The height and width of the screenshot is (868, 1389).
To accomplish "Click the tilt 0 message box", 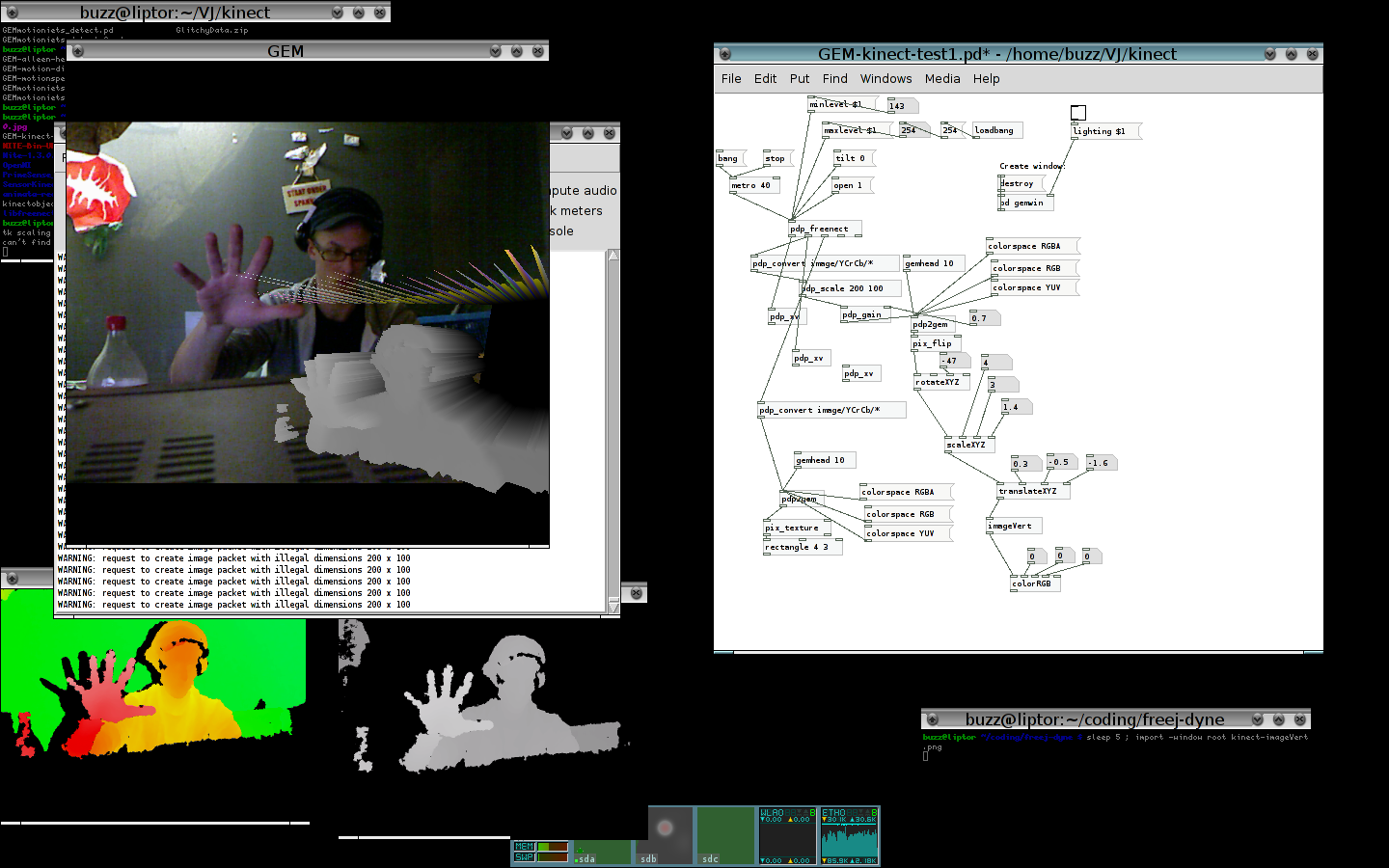I will click(x=855, y=158).
